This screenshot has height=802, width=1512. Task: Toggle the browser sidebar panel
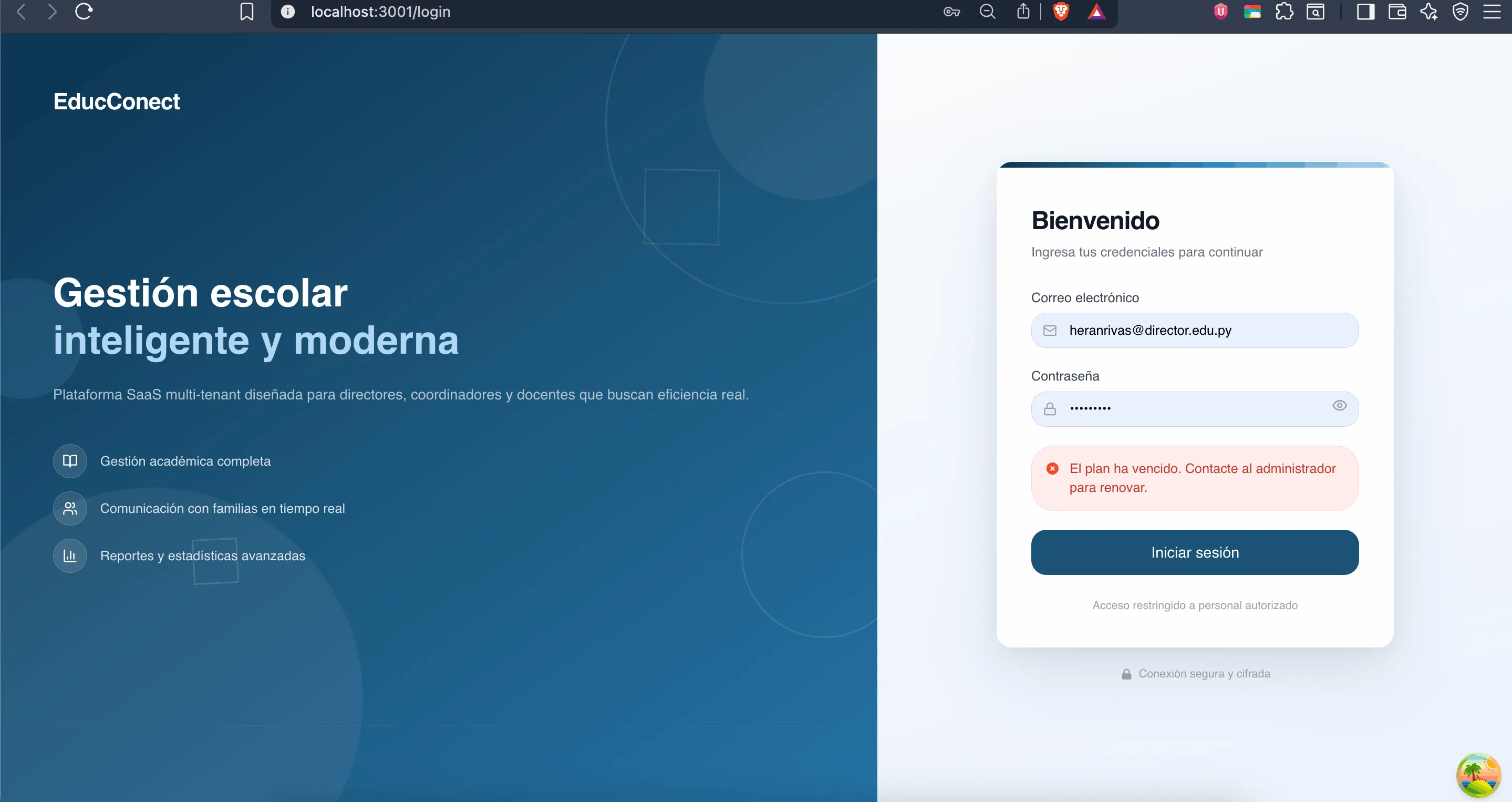(x=1365, y=12)
